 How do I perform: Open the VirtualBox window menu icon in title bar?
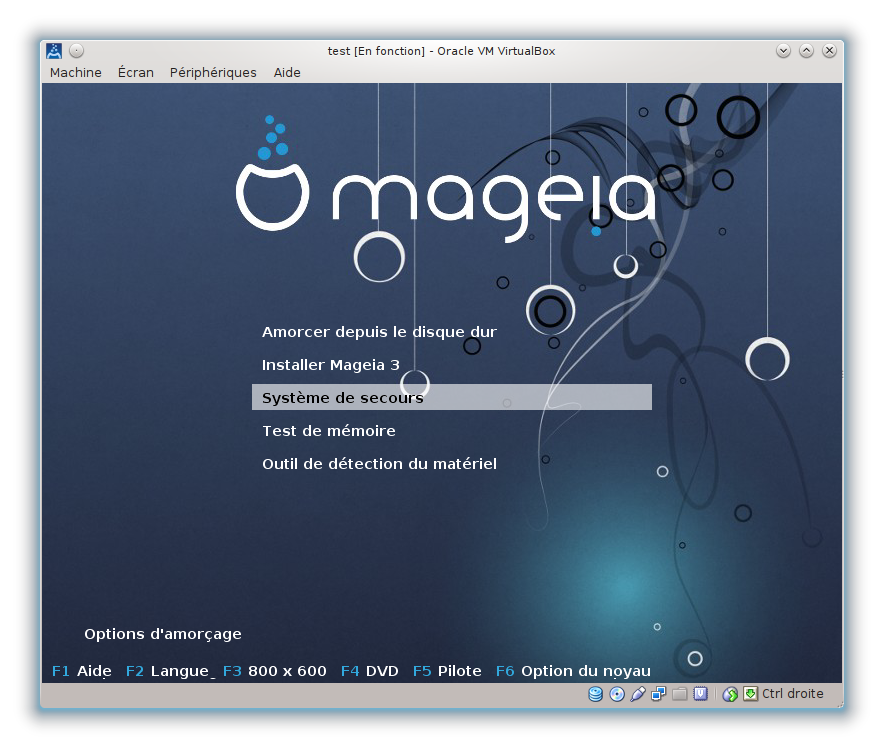54,51
